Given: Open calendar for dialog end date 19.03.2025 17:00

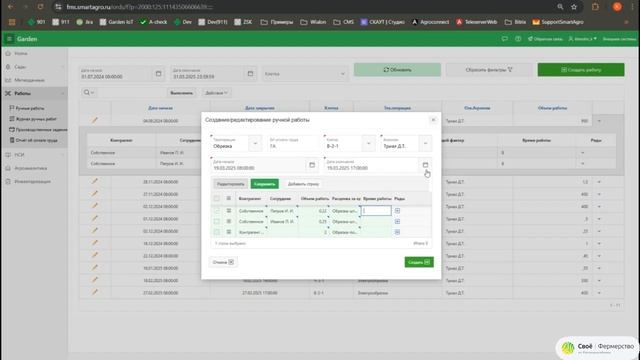Looking at the screenshot, I should point(425,165).
